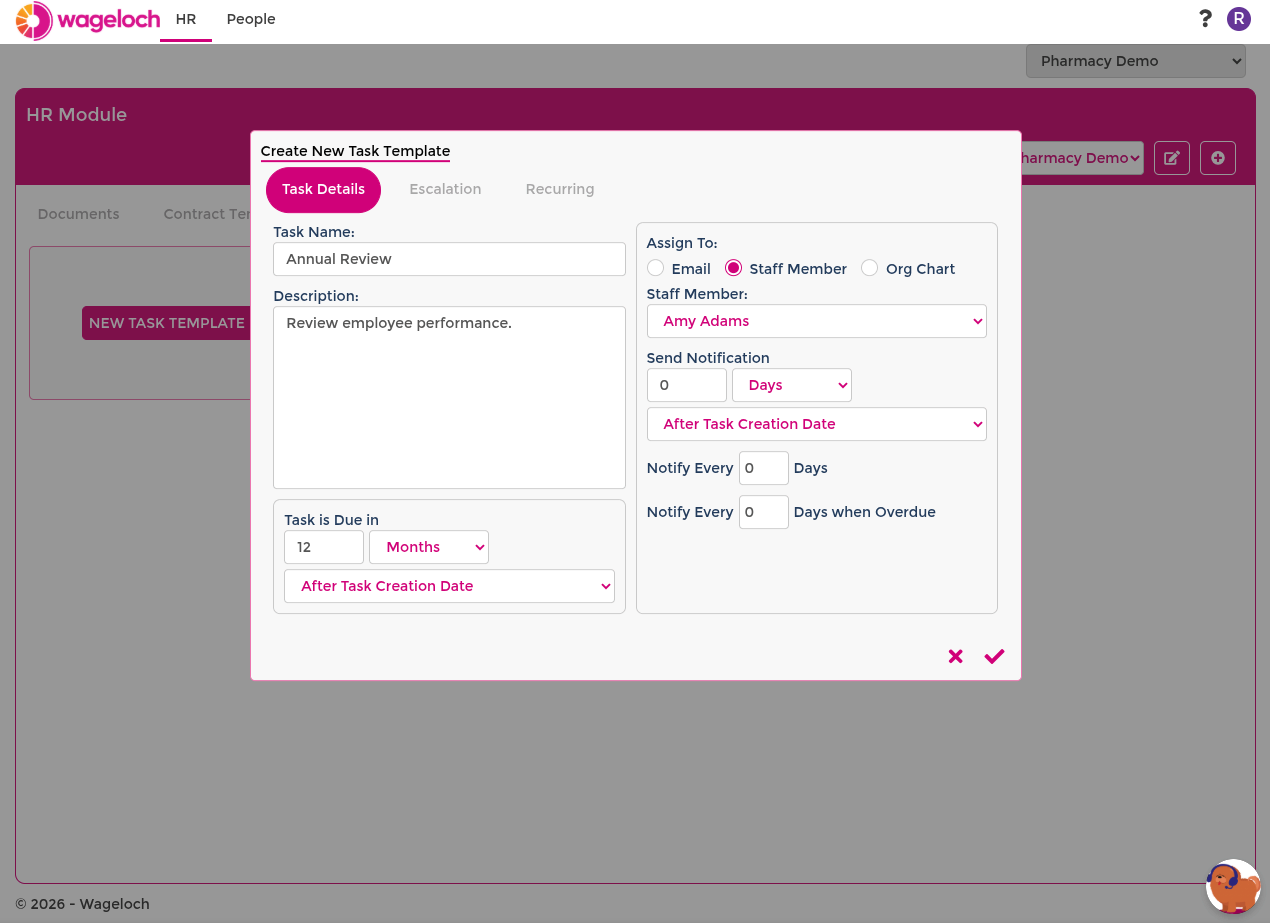Screen dimensions: 1270x923
Task: Click the Wageloch logo
Action: click(x=88, y=20)
